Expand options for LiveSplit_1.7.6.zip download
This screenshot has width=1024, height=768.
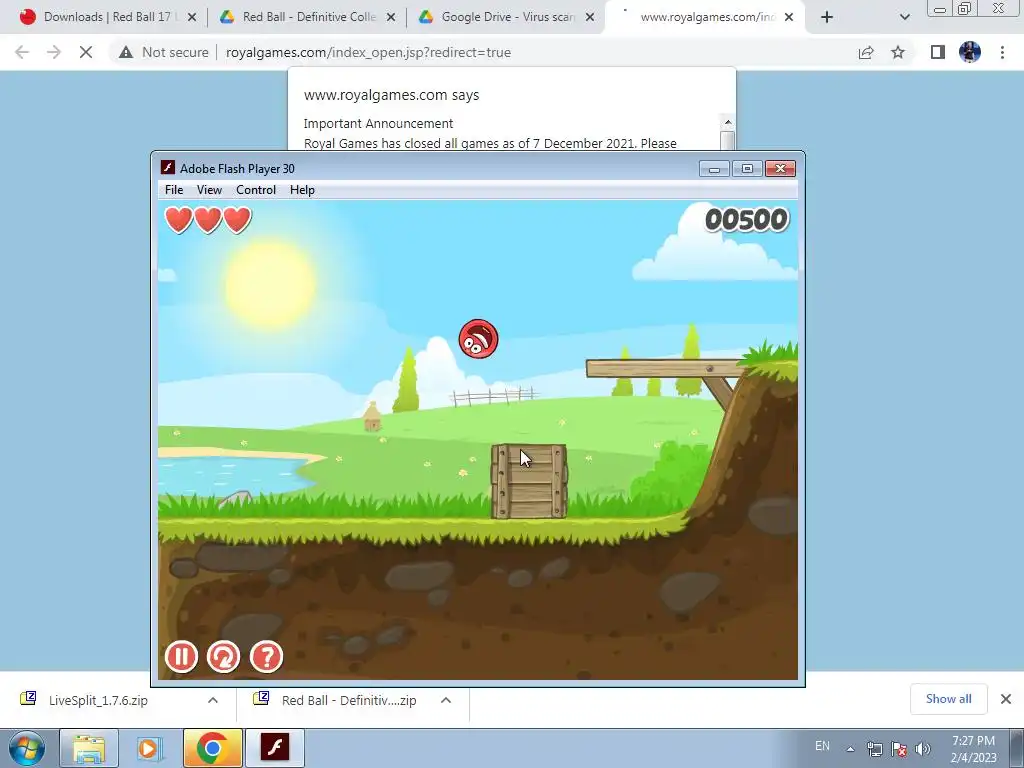[x=213, y=700]
